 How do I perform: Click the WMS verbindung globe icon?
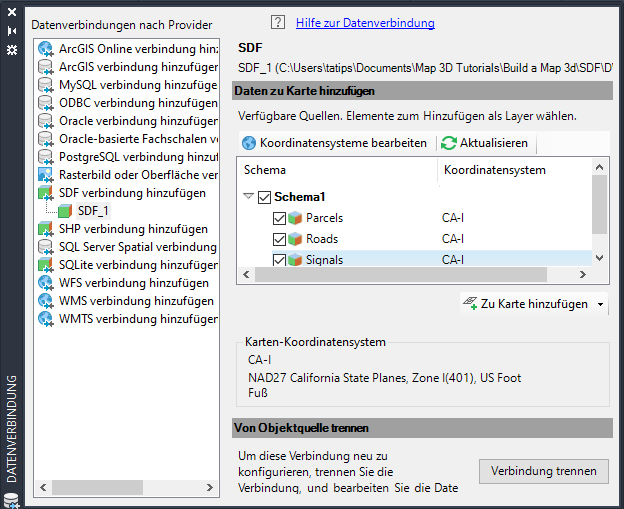coord(45,301)
